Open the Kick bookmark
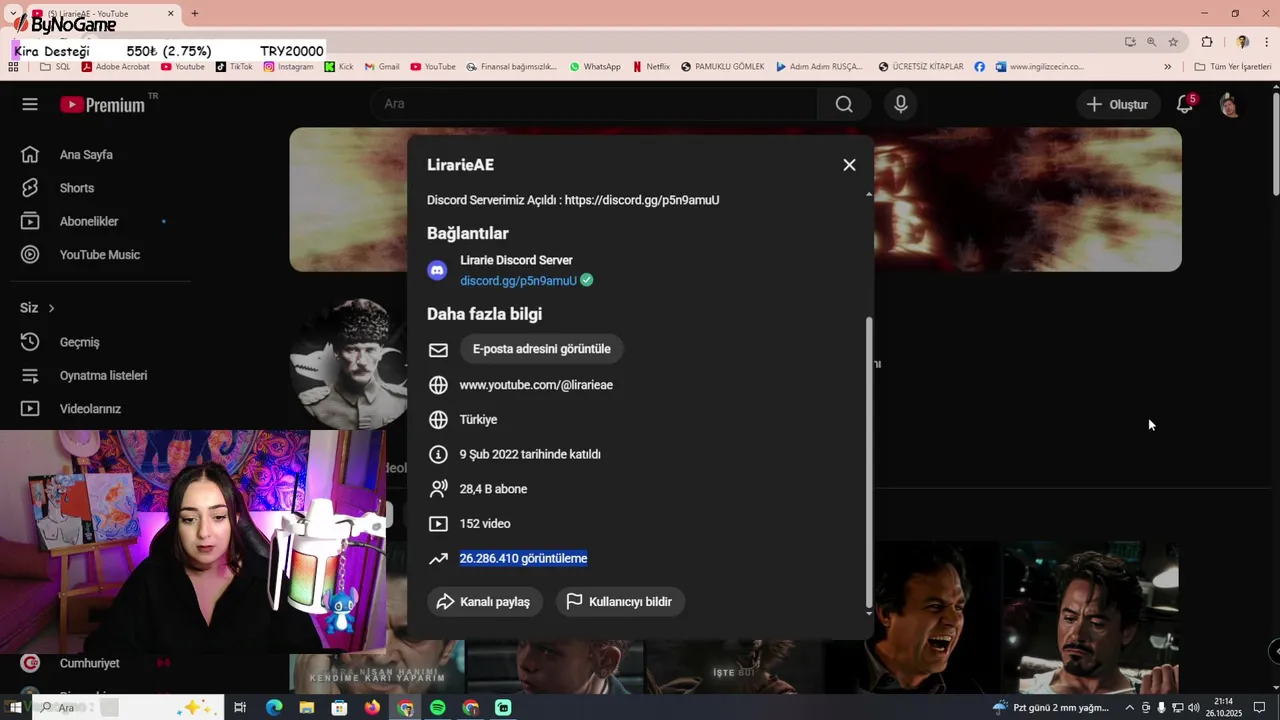This screenshot has height=720, width=1280. click(339, 67)
